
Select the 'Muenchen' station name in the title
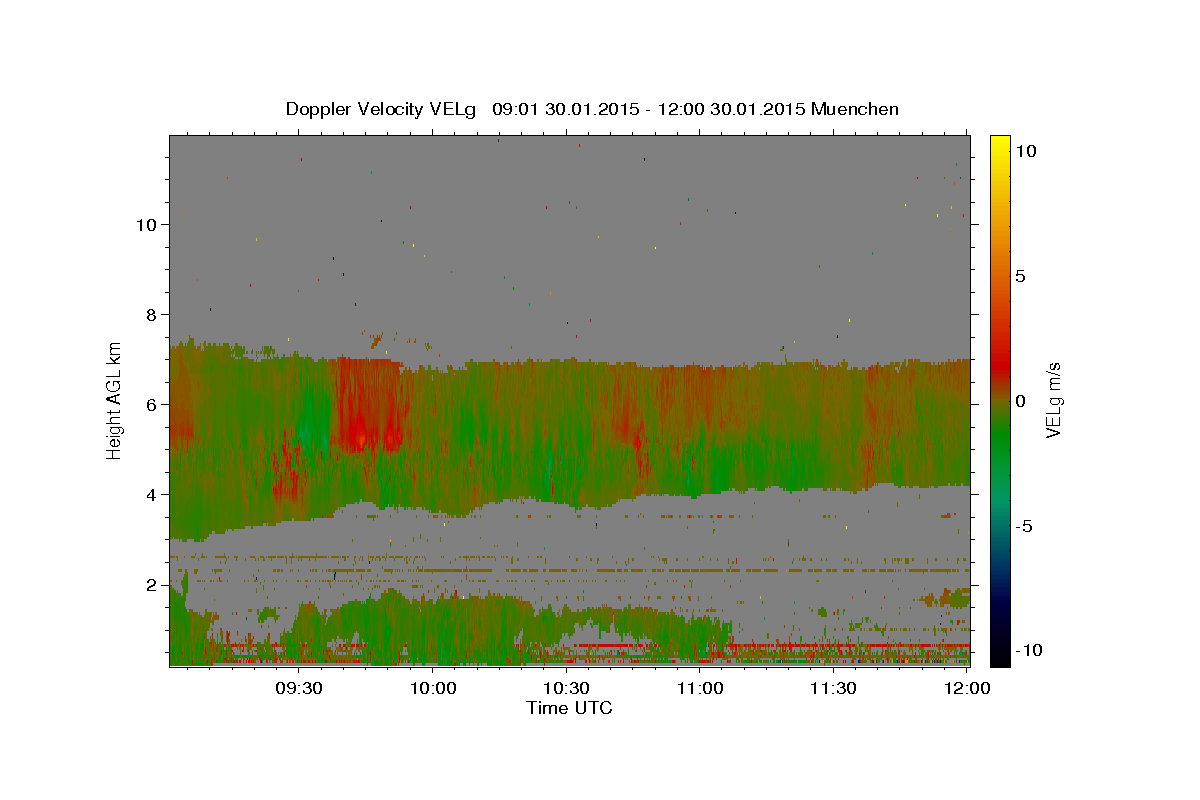tap(855, 109)
